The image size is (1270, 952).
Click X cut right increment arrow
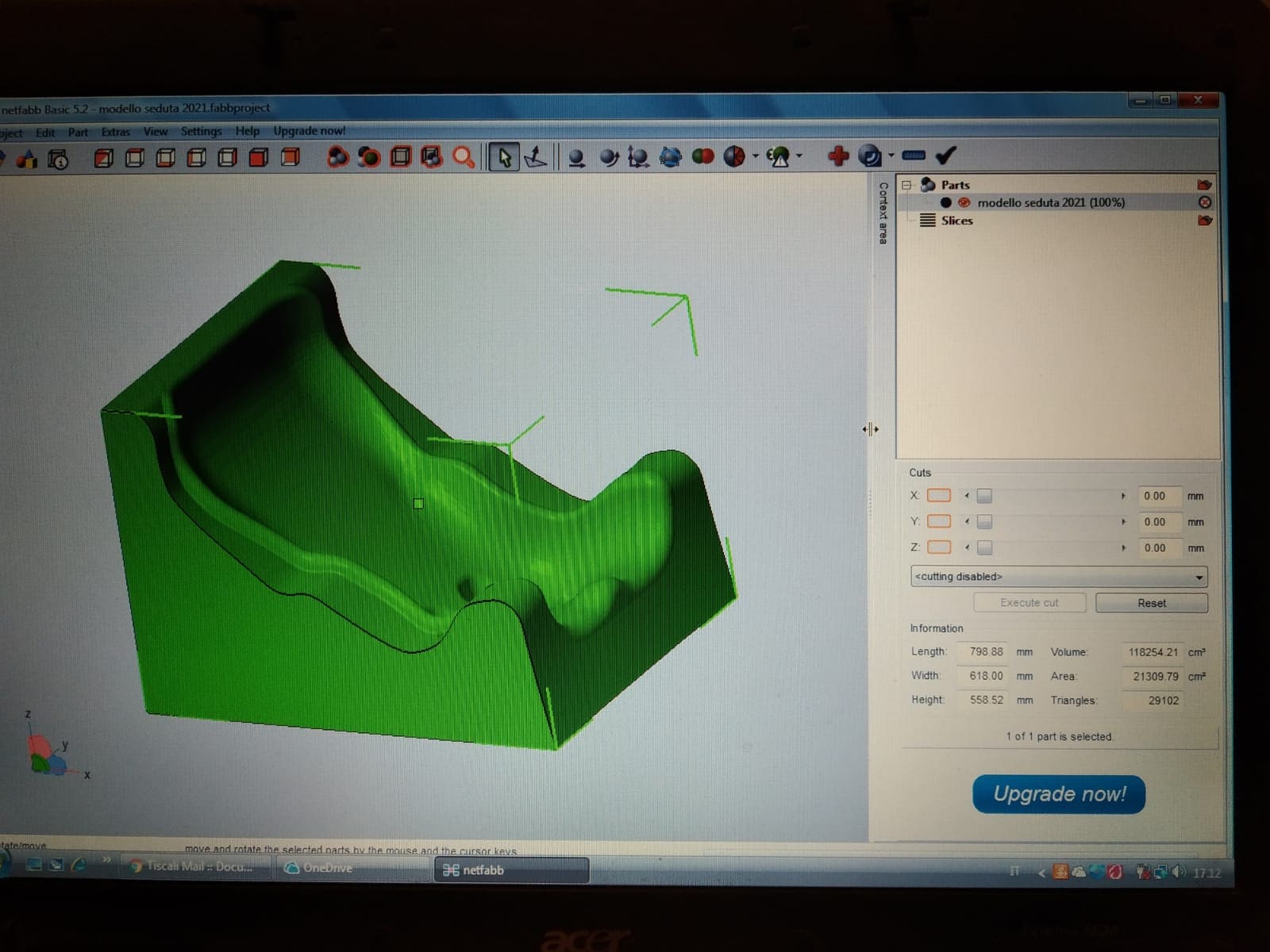pos(1123,496)
